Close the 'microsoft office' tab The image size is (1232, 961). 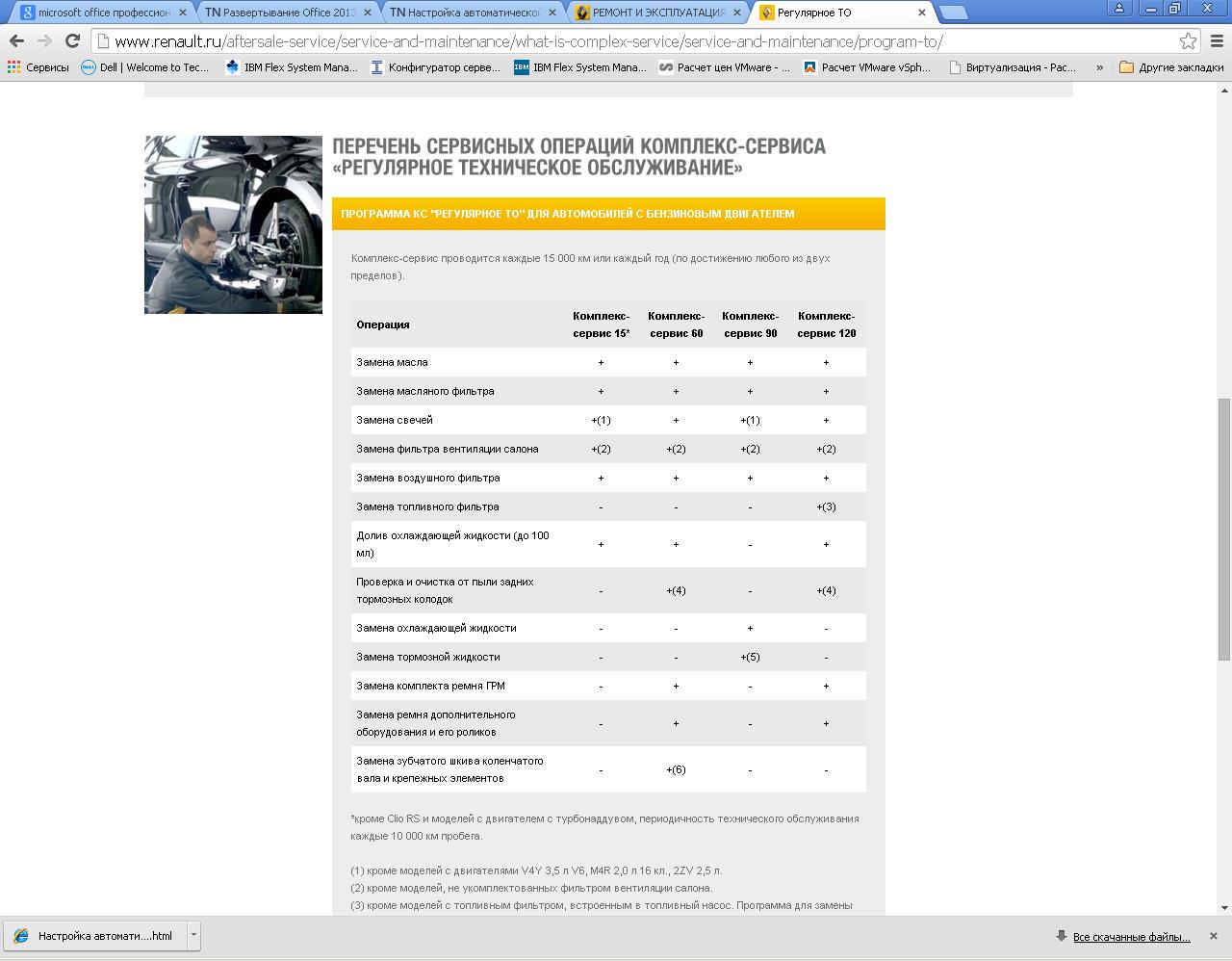tap(183, 13)
